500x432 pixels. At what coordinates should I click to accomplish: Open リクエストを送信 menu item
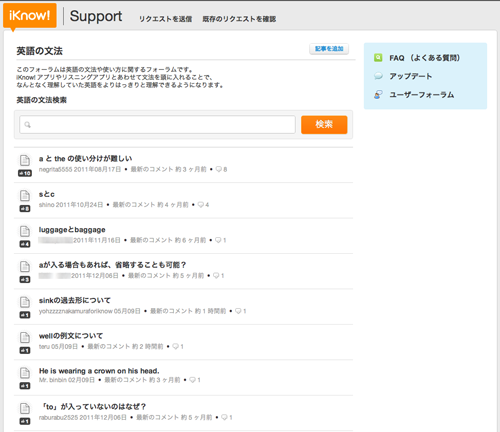tap(165, 19)
